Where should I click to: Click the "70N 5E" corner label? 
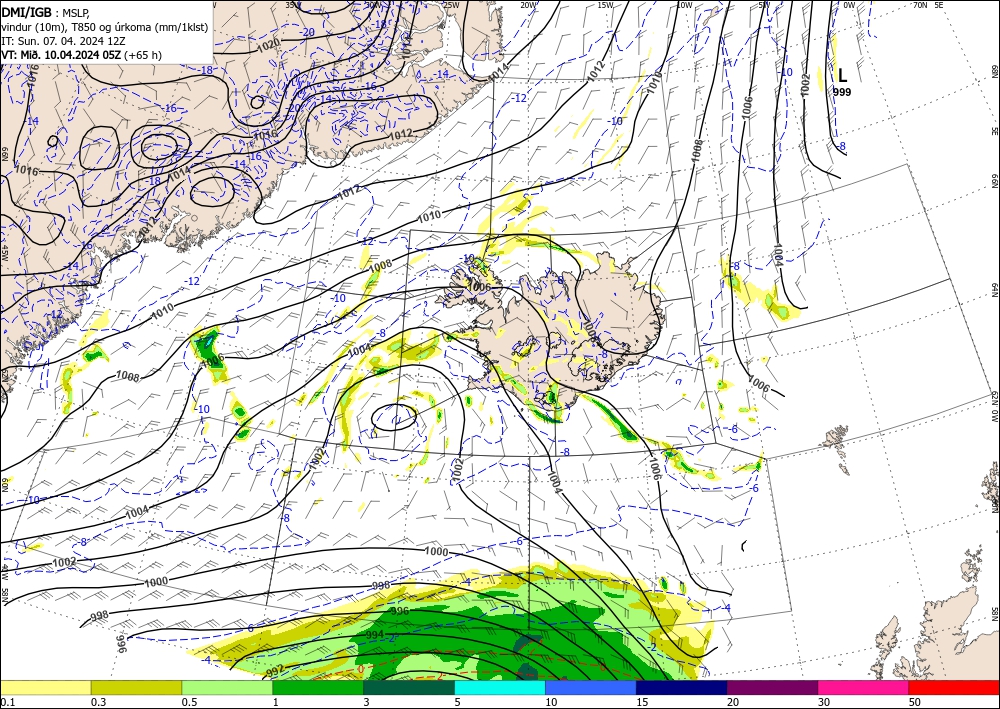pyautogui.click(x=928, y=4)
